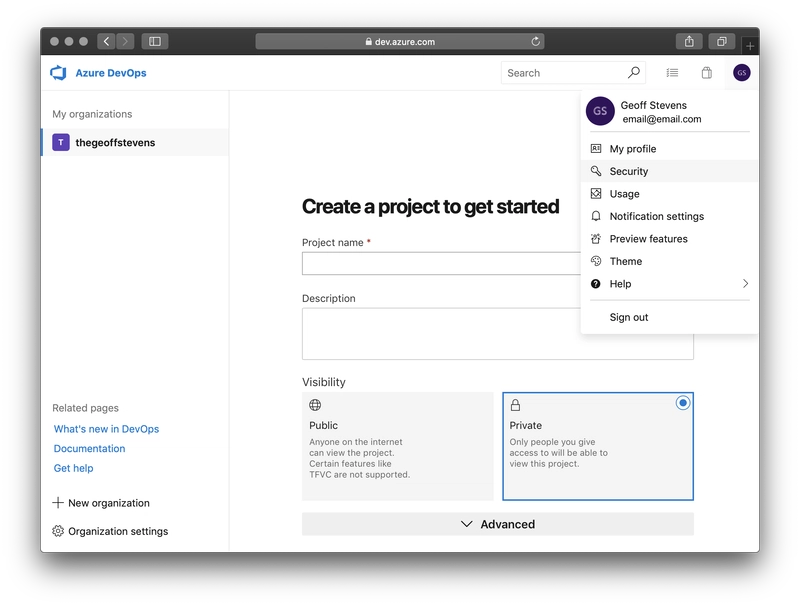This screenshot has height=606, width=800.
Task: Expand the Advanced section
Action: click(x=497, y=524)
